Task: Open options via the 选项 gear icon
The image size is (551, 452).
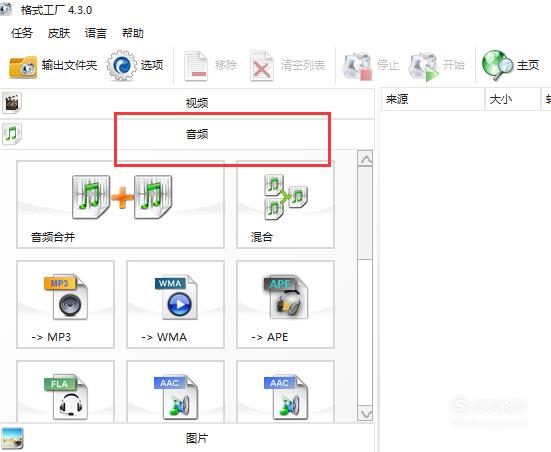Action: [122, 65]
